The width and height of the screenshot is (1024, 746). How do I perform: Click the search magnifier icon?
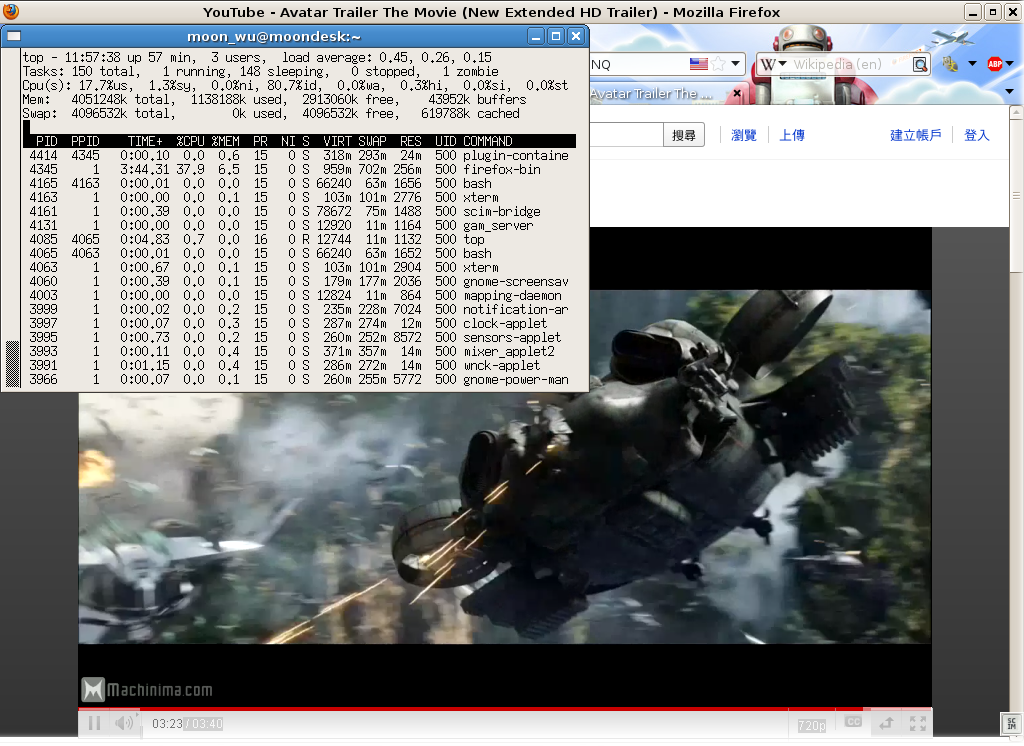920,65
